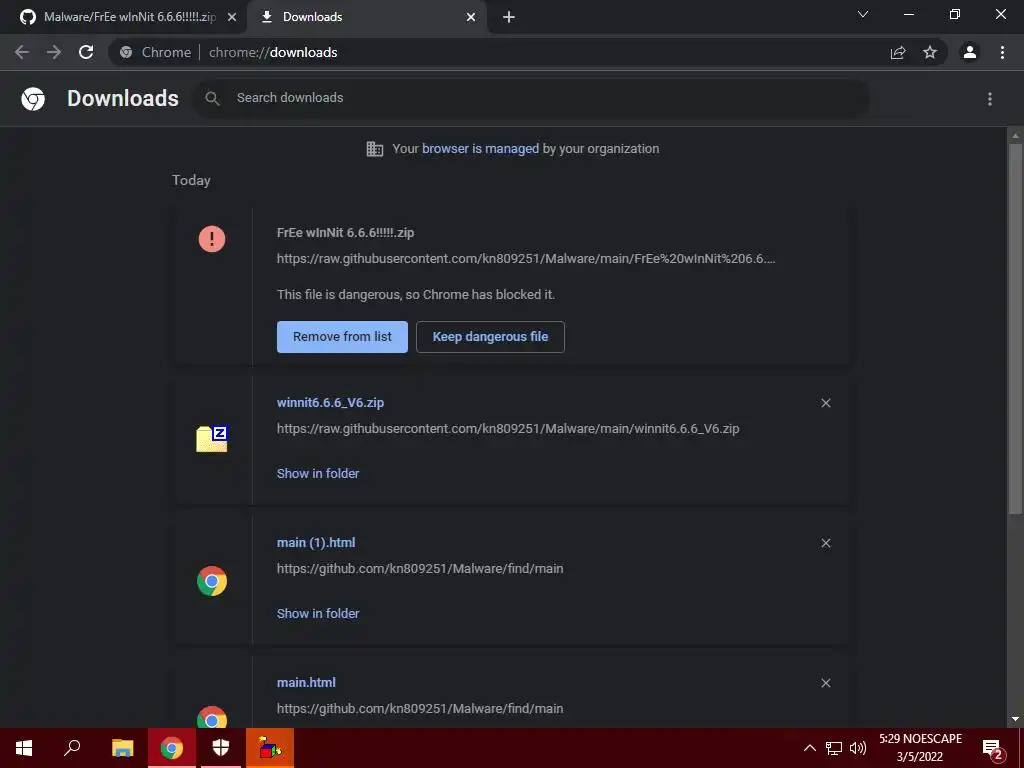1024x768 pixels.
Task: Click the red danger warning icon
Action: coord(212,238)
